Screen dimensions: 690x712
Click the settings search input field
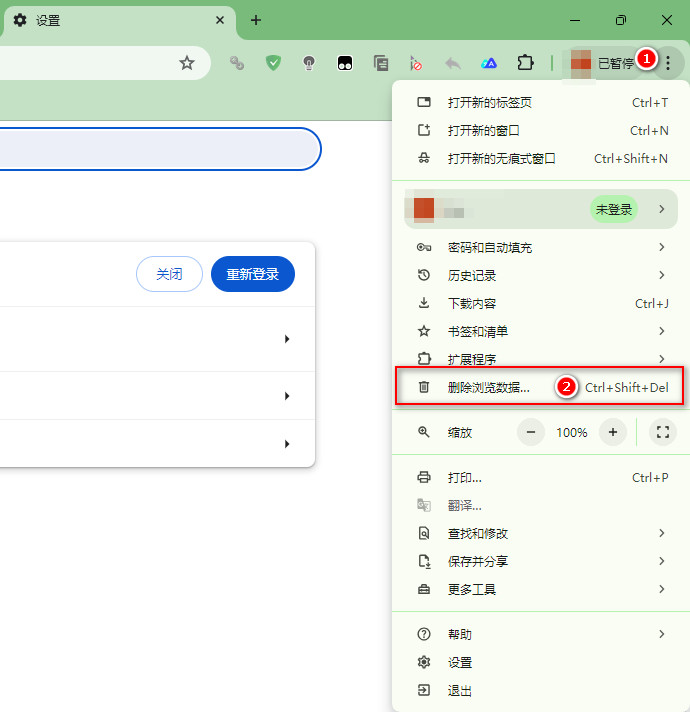[x=159, y=149]
